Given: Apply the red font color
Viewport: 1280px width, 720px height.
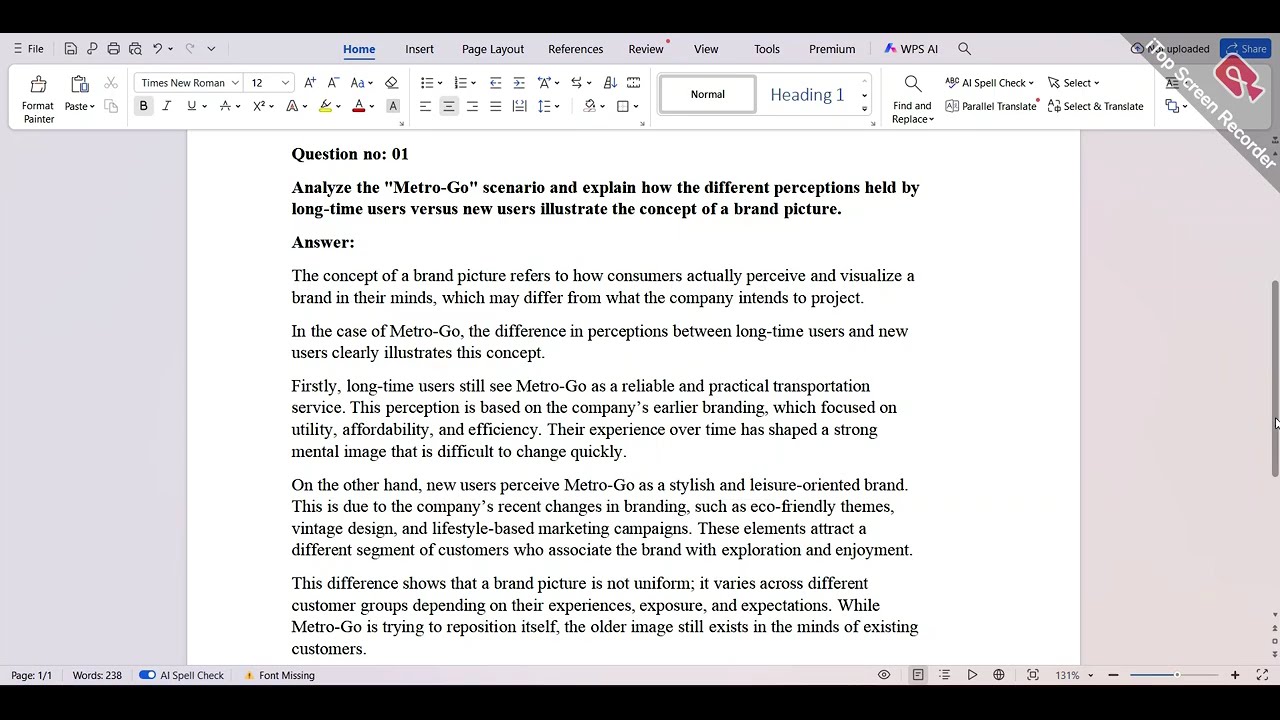Looking at the screenshot, I should tap(358, 106).
